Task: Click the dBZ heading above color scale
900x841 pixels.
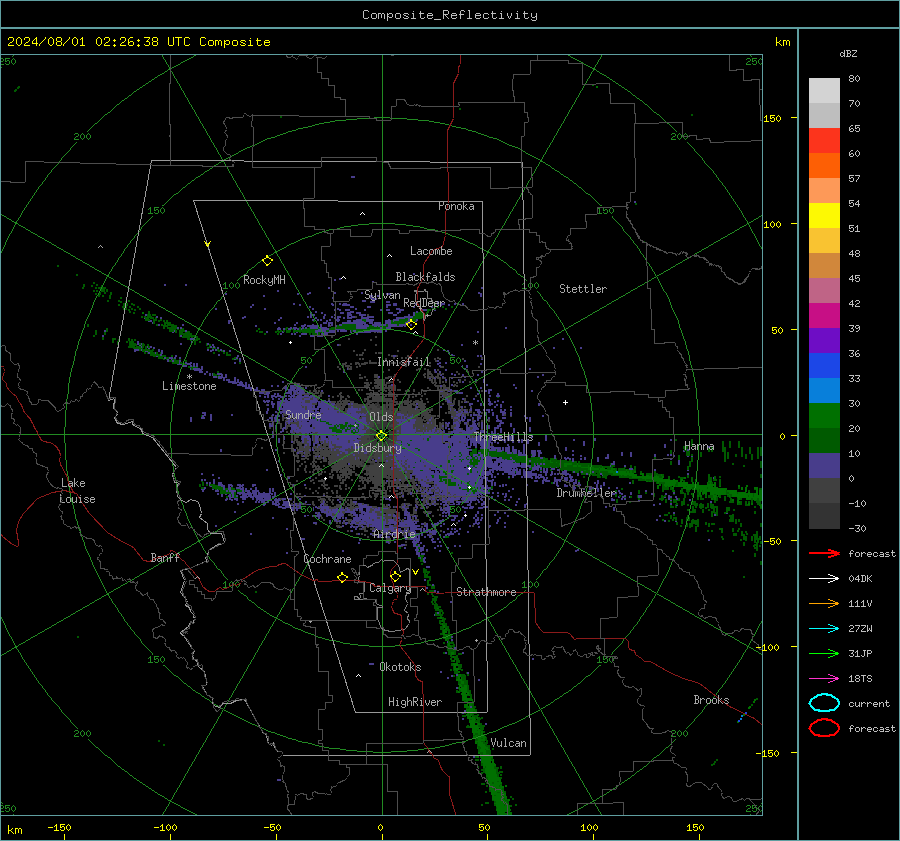Action: pyautogui.click(x=848, y=53)
